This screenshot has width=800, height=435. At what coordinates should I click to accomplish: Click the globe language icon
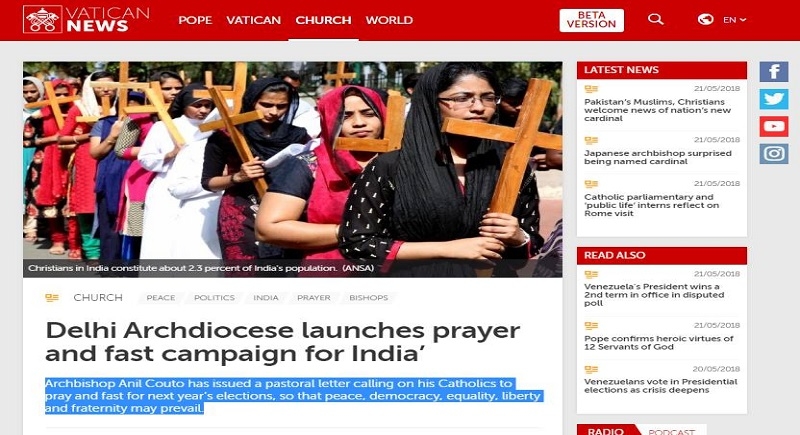pos(706,19)
